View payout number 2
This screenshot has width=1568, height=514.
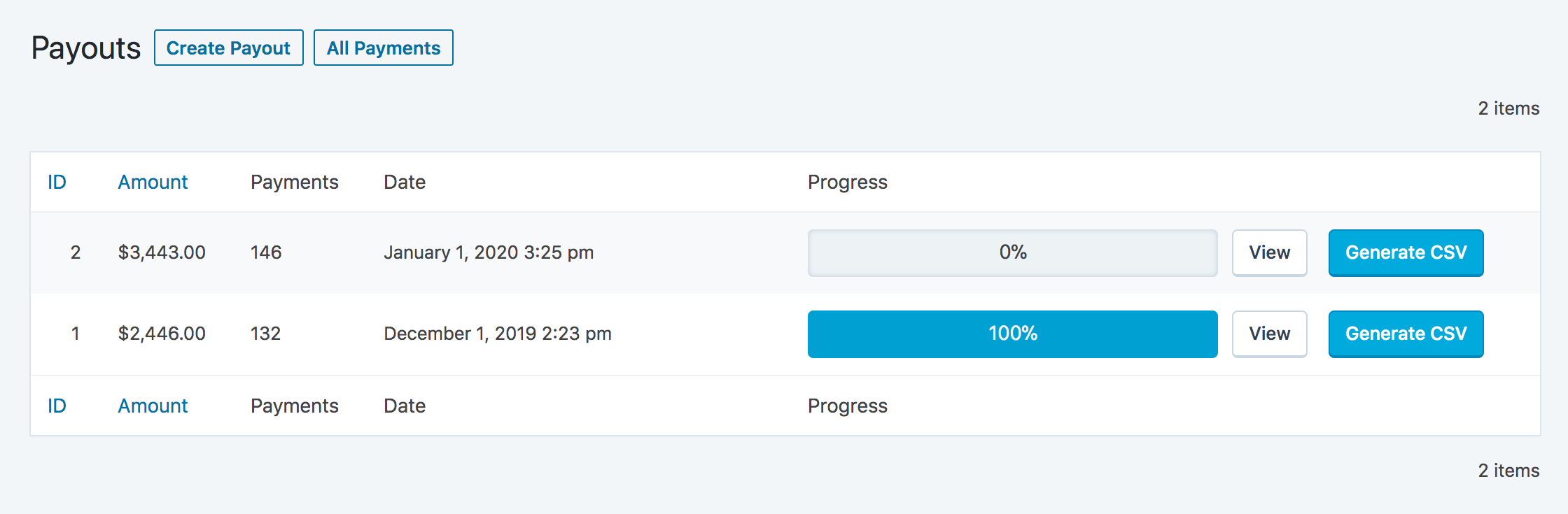[x=1269, y=252]
